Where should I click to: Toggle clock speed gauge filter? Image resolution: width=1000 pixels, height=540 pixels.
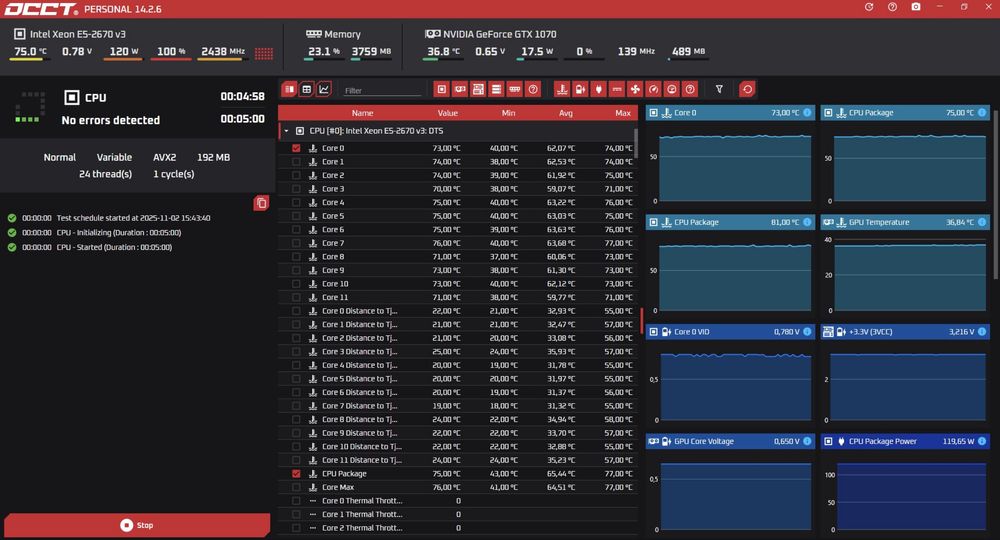[653, 89]
